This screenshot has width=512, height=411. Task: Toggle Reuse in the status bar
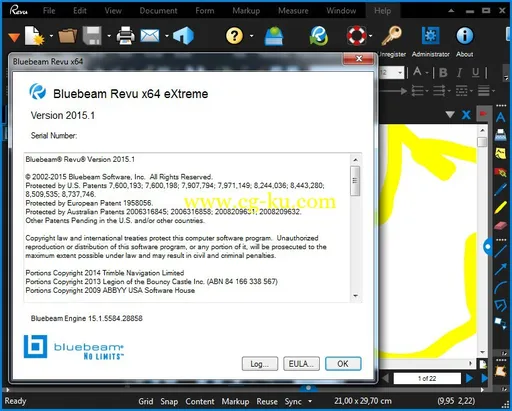(267, 401)
